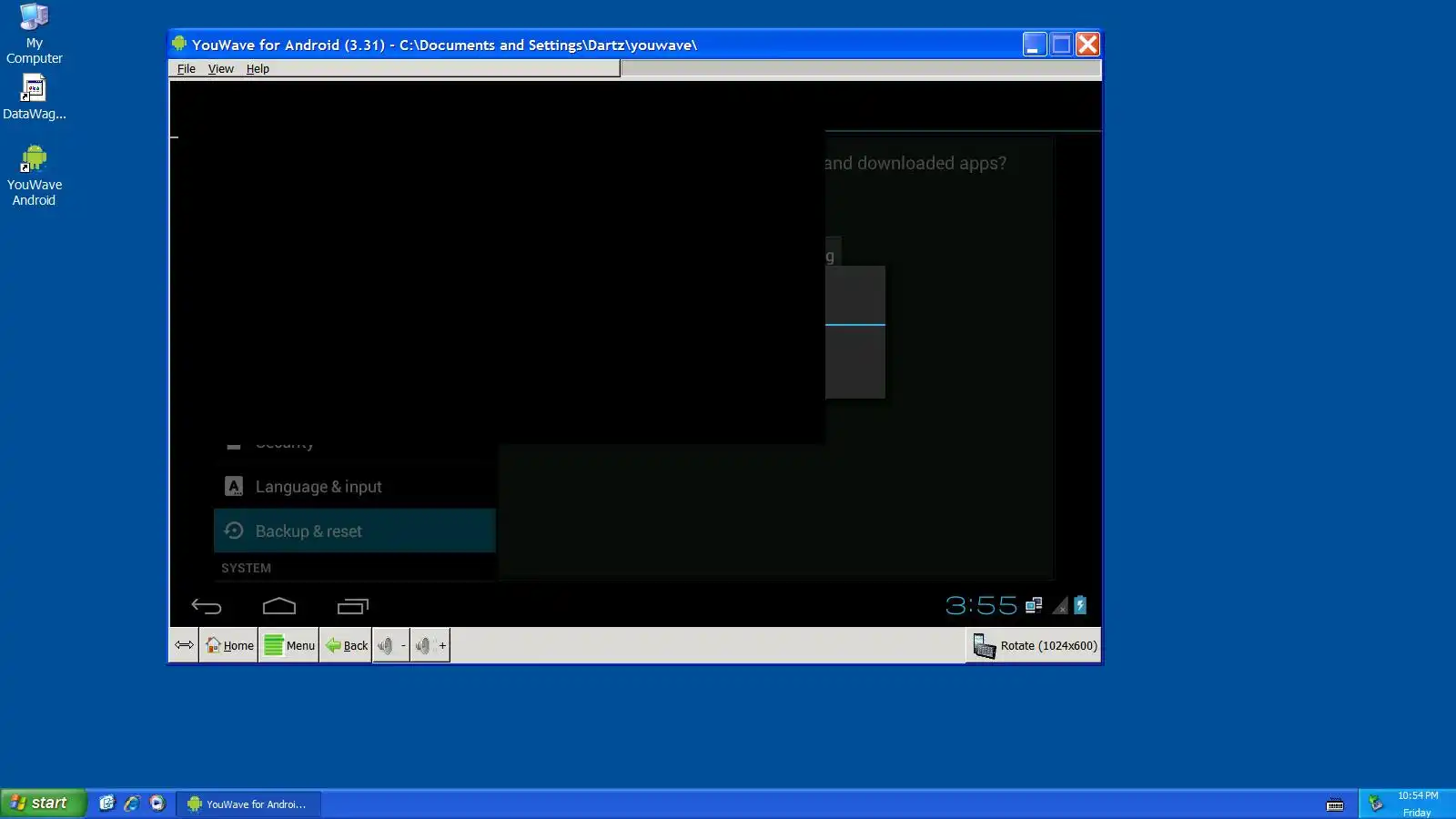1456x819 pixels.
Task: Click the Menu toolbar button in YouWave
Action: (289, 645)
